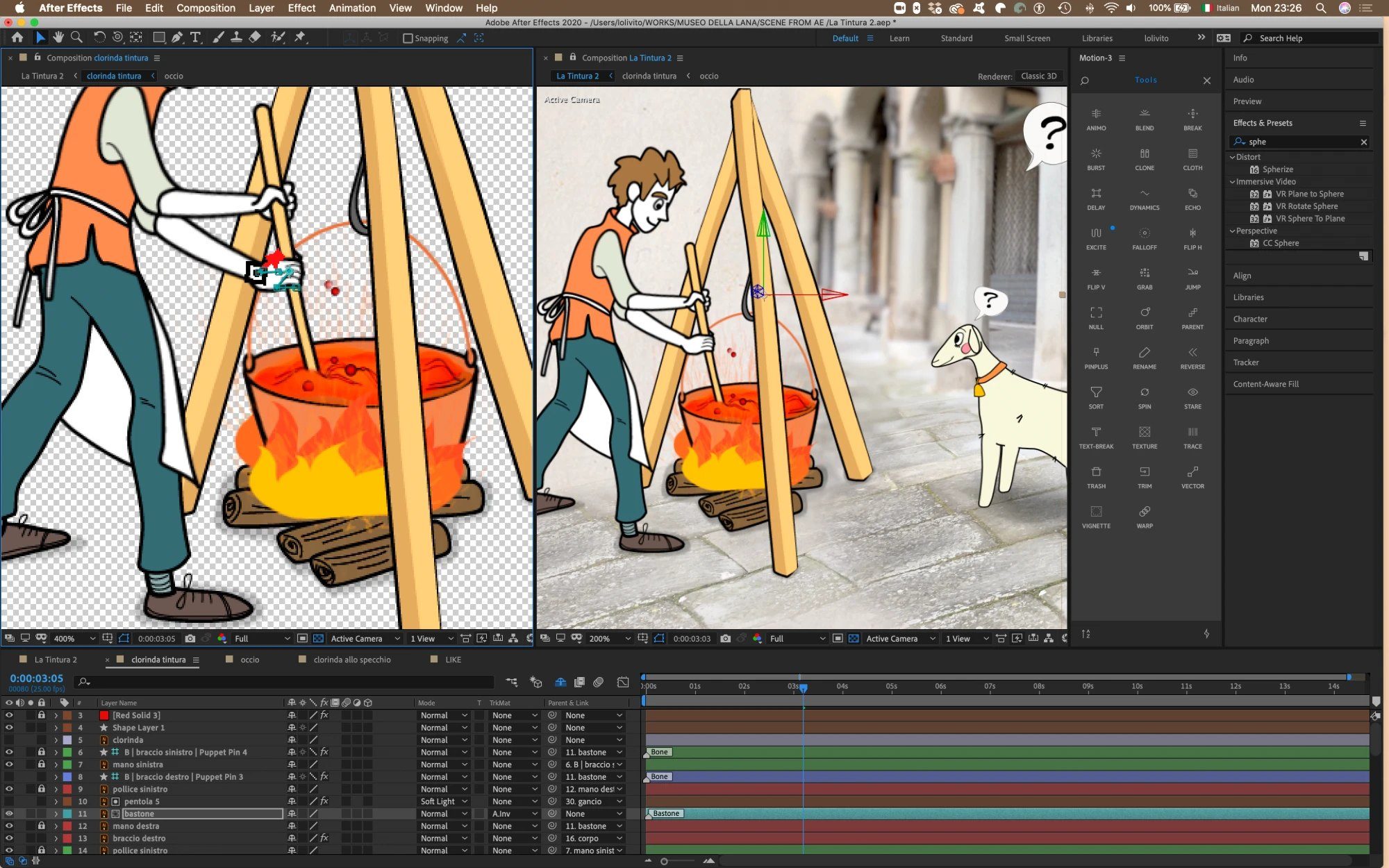
Task: Switch to the LIKE timeline tab
Action: pyautogui.click(x=453, y=660)
